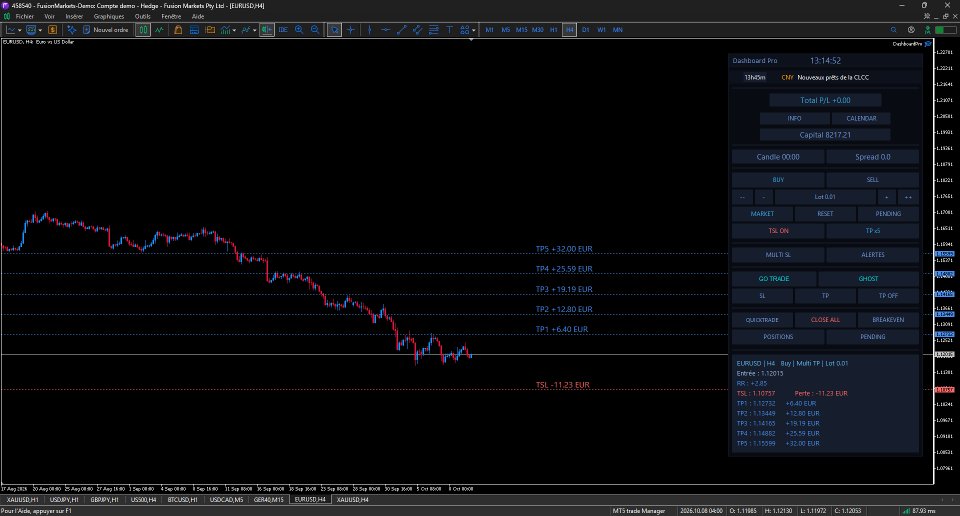The image size is (960, 516).
Task: Click the SELL button in Dashboard Pro
Action: tap(872, 179)
